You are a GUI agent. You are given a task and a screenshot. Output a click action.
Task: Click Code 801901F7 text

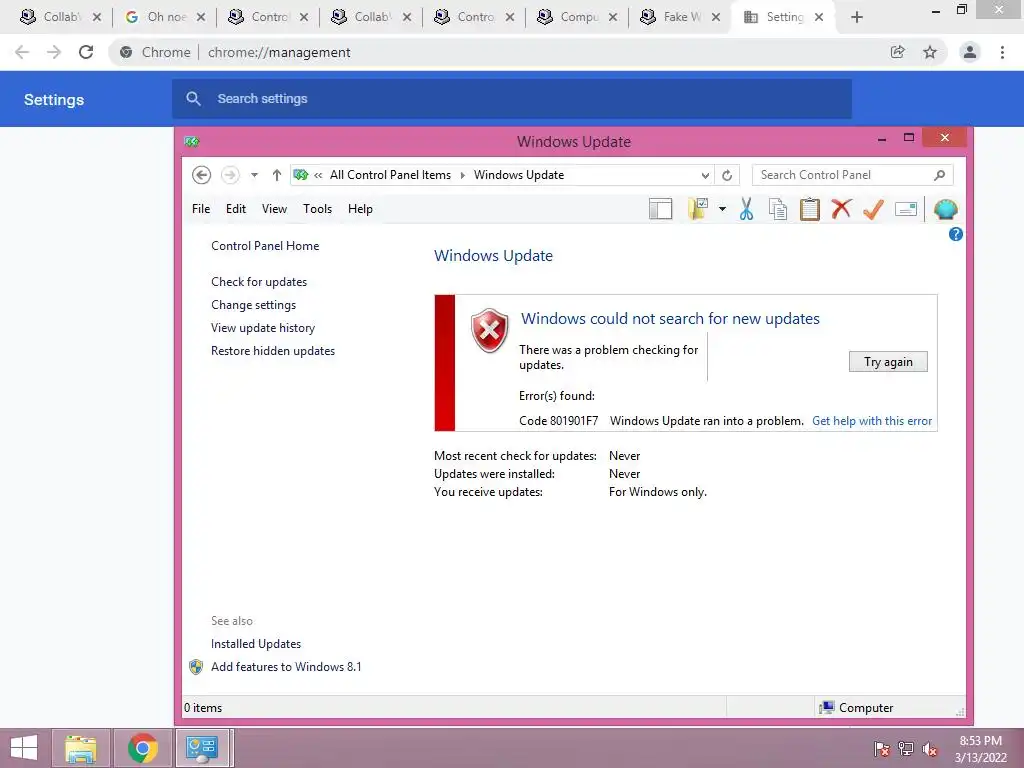558,421
